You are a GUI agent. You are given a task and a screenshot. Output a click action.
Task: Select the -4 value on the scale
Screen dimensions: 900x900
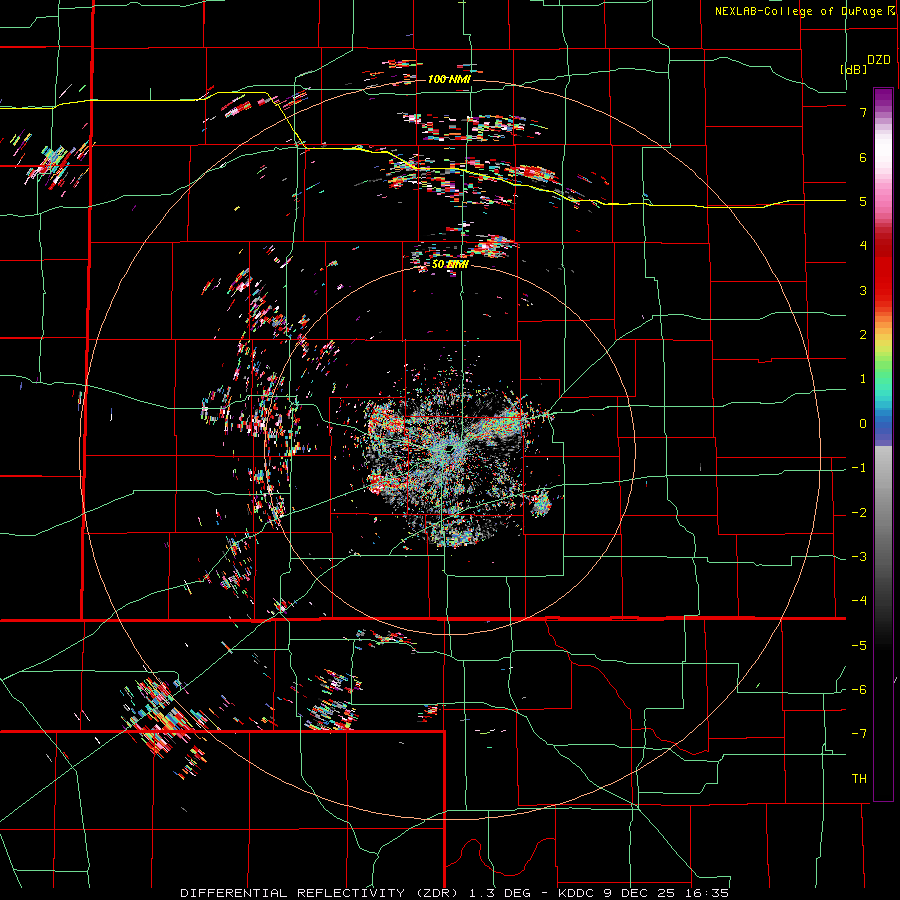point(859,601)
